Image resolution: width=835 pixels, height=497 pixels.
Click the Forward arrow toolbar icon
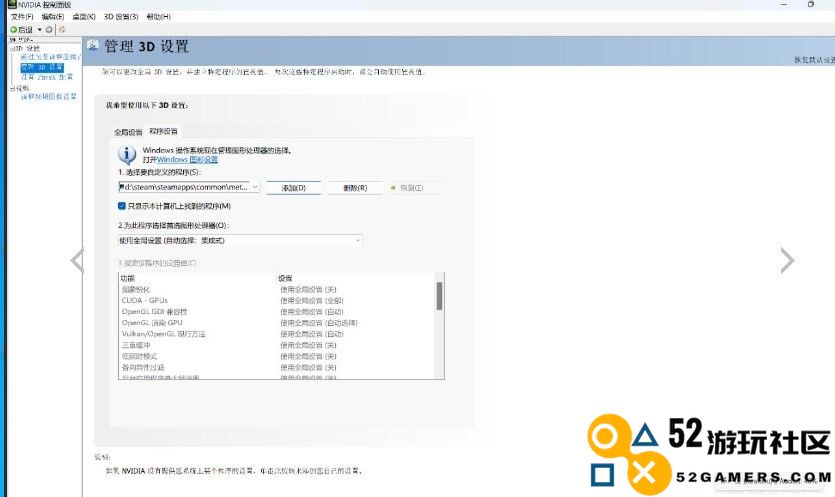pos(49,30)
